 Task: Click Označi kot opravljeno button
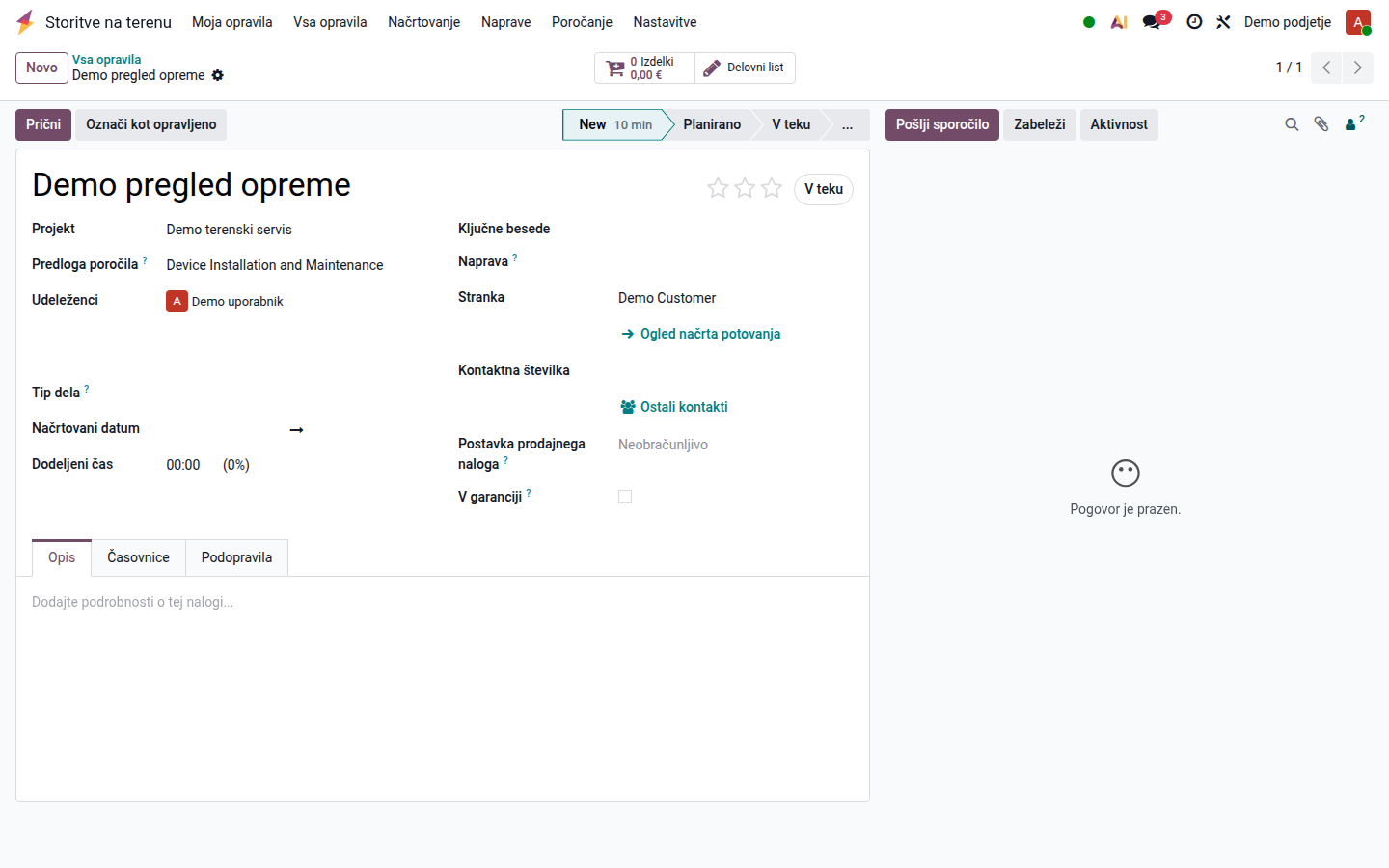150,124
